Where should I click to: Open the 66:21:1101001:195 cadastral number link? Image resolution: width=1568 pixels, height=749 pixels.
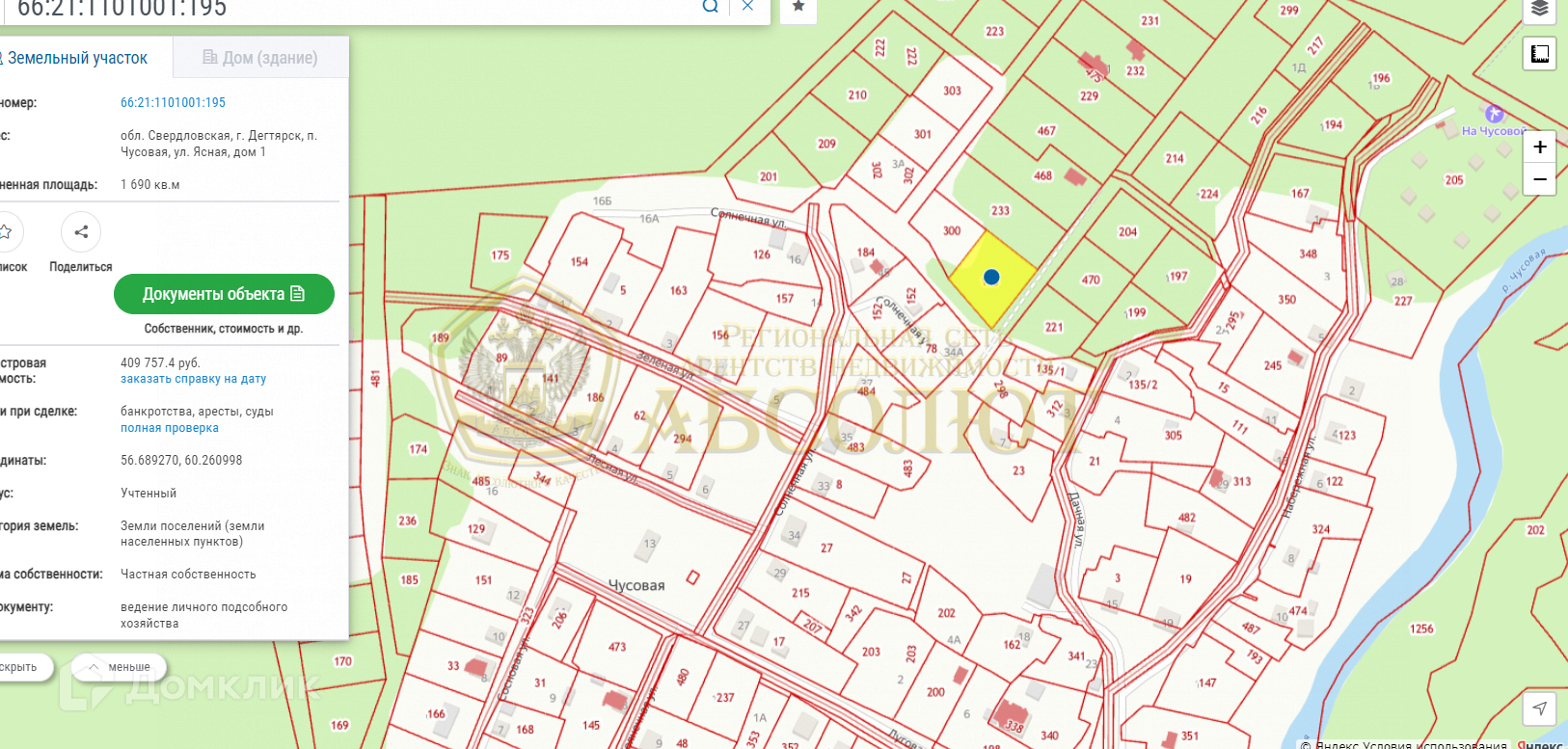pyautogui.click(x=173, y=102)
